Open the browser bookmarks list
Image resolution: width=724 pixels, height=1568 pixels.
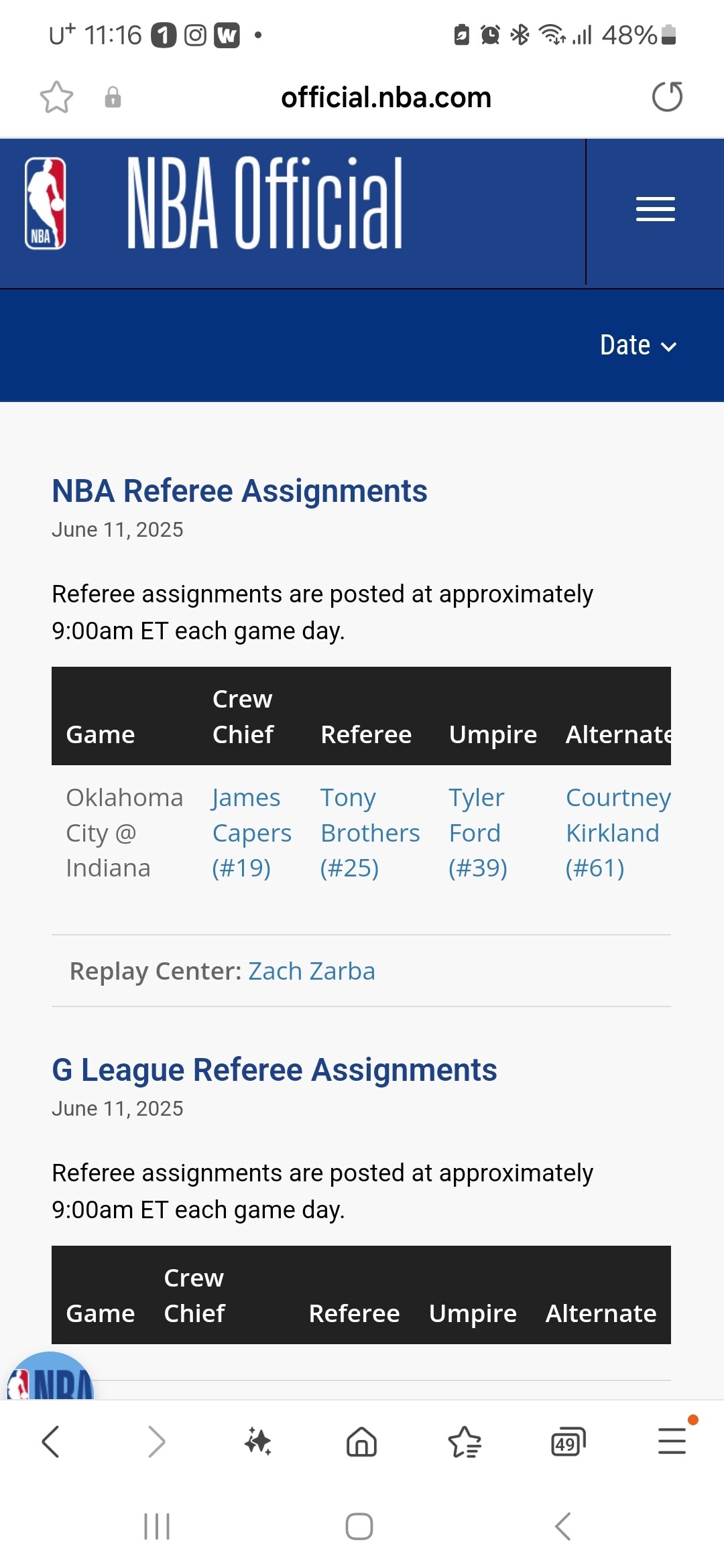point(465,1441)
